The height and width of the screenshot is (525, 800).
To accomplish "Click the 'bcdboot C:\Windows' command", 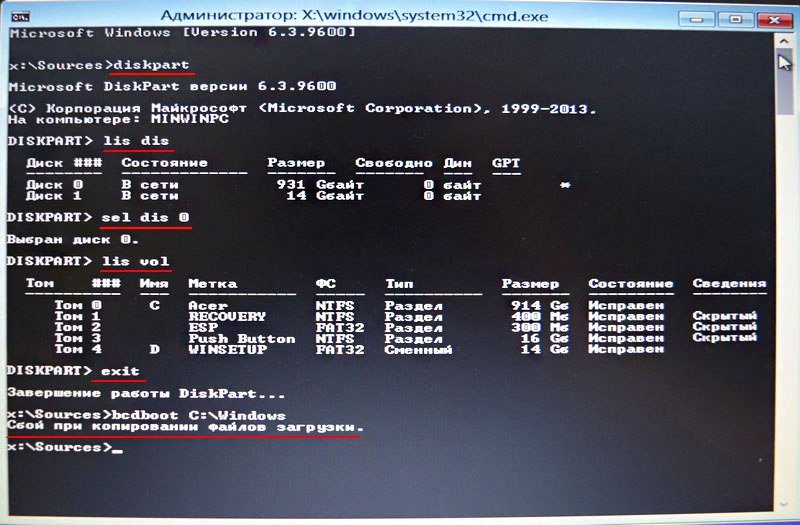I will point(198,415).
